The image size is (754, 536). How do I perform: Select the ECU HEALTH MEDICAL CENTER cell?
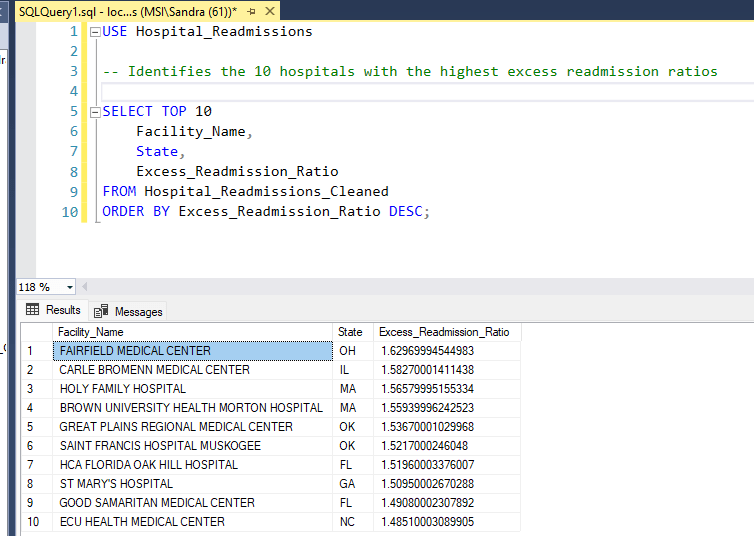(192, 522)
